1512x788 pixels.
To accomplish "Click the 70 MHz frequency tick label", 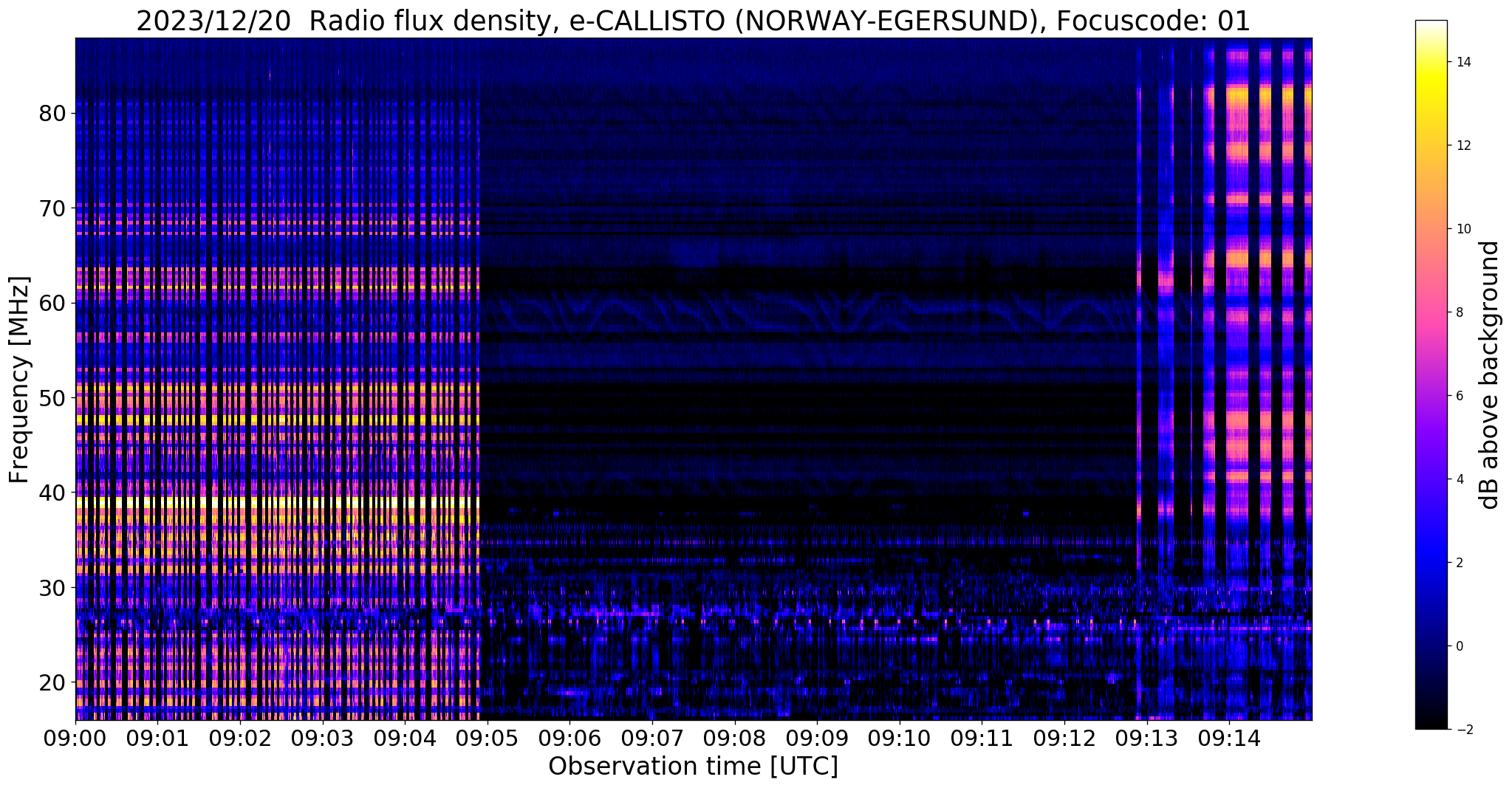I will (52, 208).
